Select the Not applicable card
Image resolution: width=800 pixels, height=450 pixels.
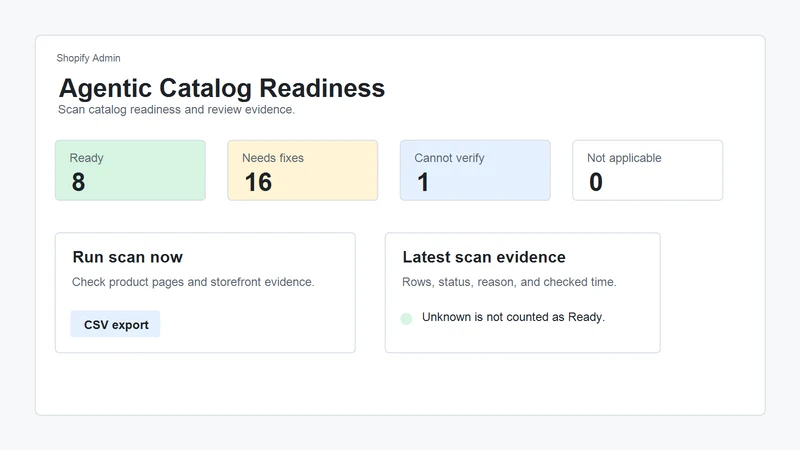tap(647, 170)
